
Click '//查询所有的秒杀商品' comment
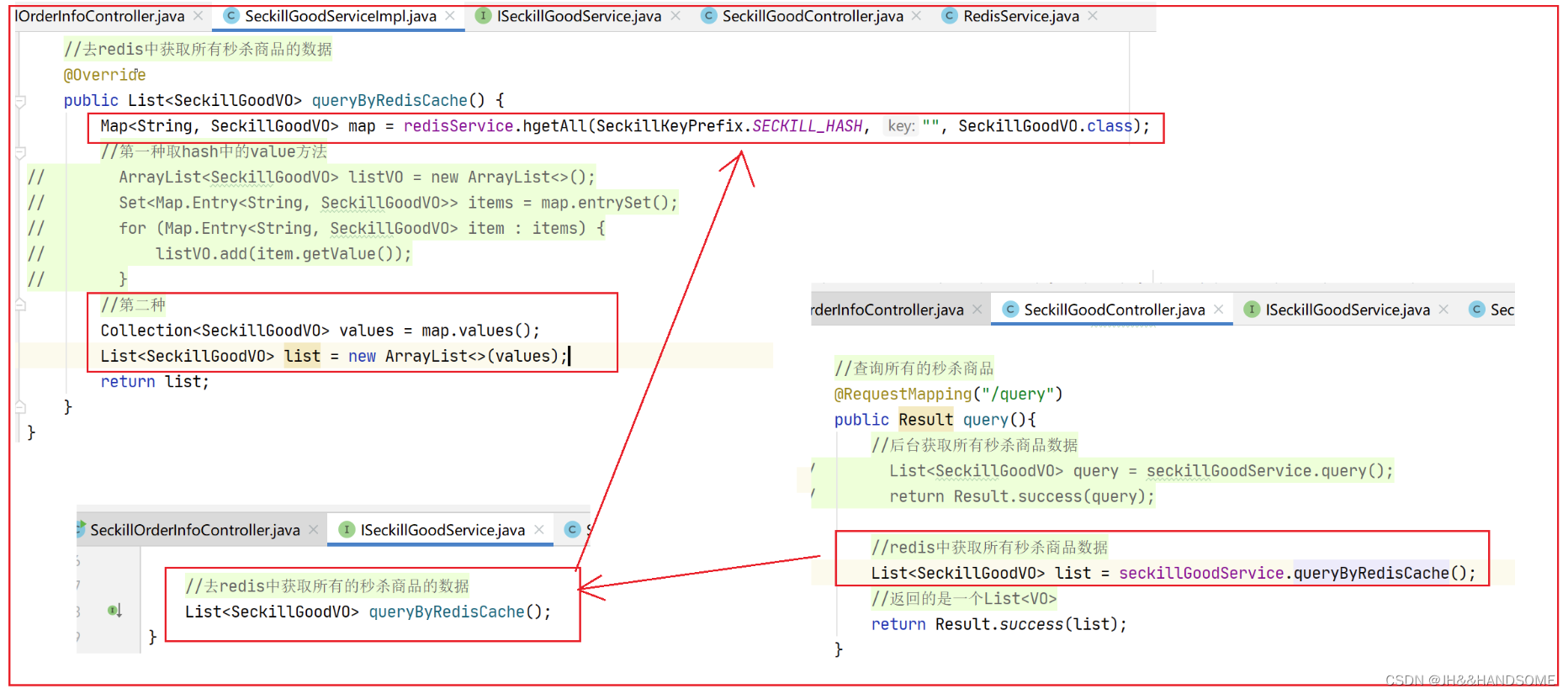[914, 368]
